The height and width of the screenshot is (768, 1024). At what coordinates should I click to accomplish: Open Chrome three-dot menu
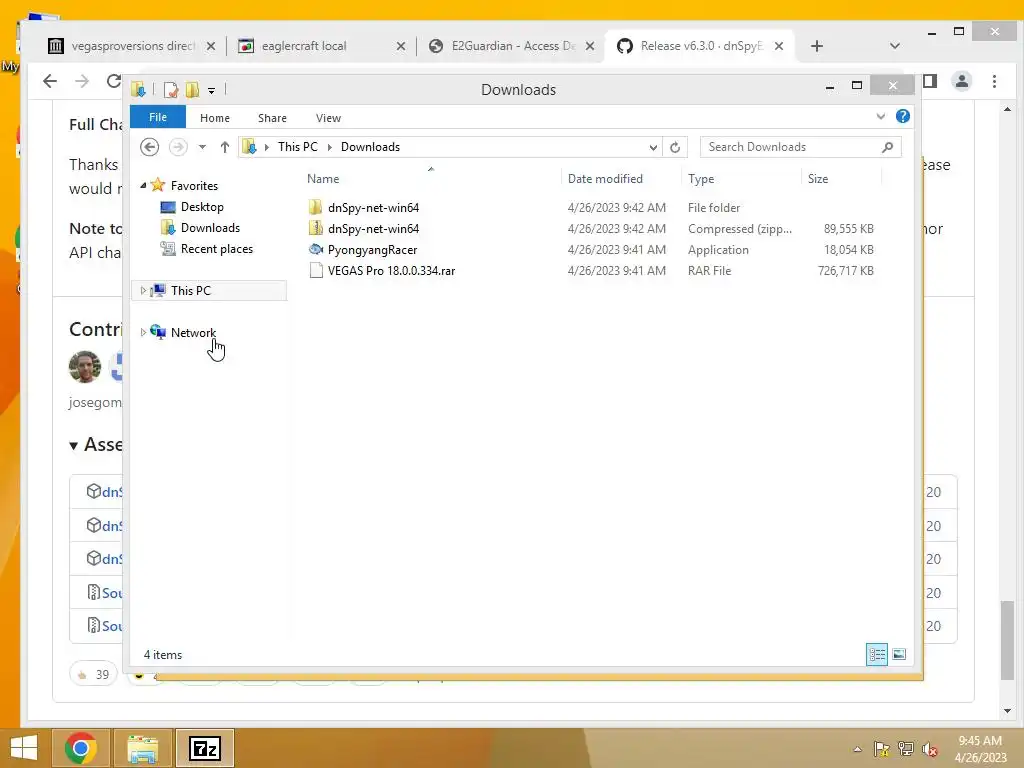click(994, 81)
